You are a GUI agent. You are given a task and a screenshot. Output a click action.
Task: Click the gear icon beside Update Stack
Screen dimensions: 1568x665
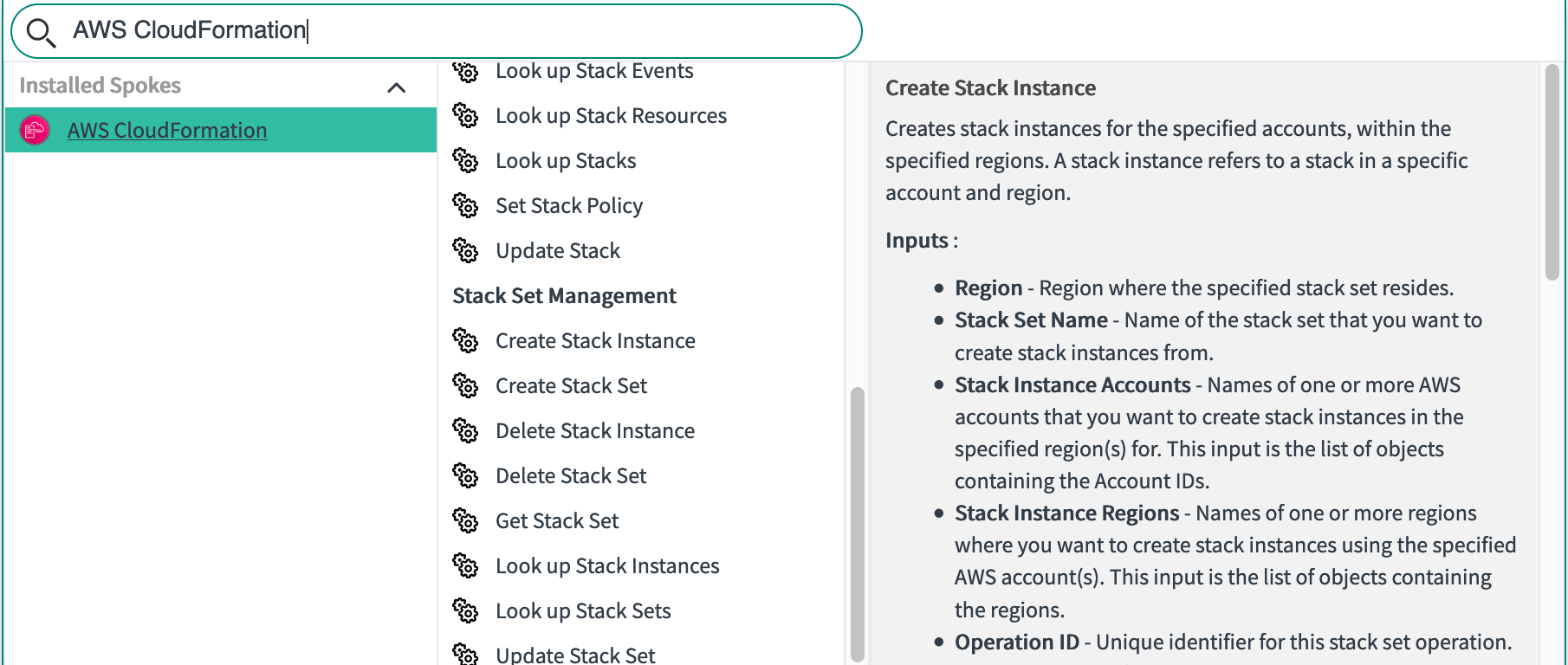coord(465,251)
